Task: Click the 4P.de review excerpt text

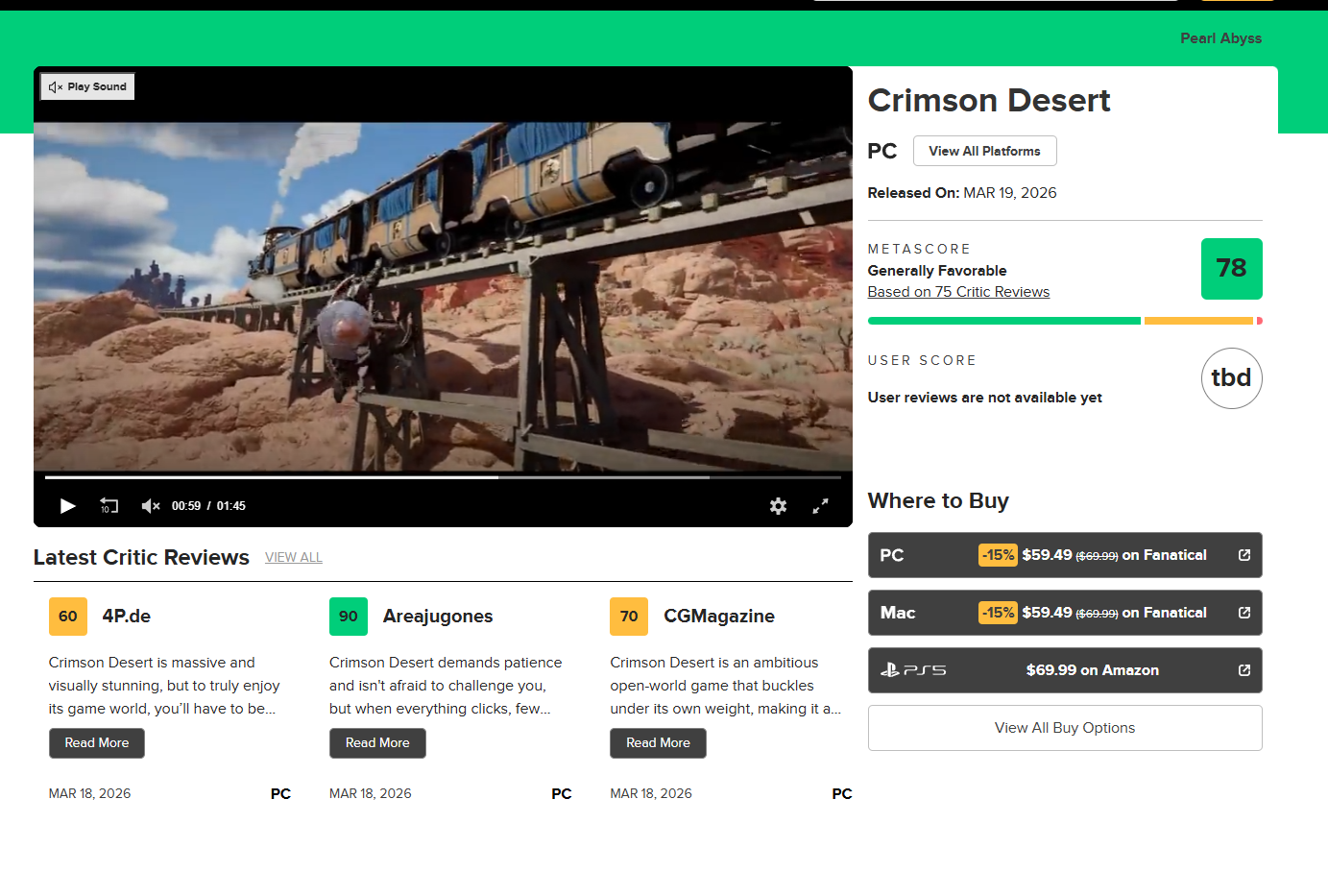Action: [x=164, y=686]
